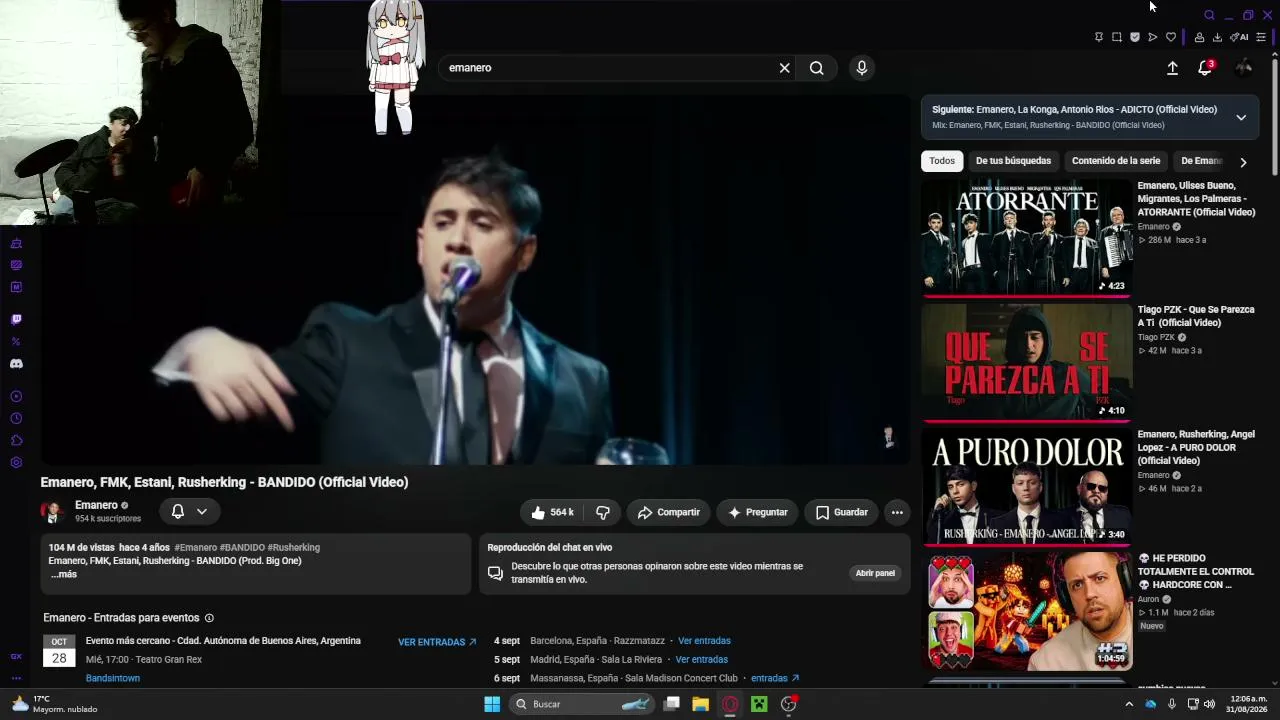The image size is (1280, 720).
Task: Open the ad blocker shield icon
Action: tap(1135, 37)
